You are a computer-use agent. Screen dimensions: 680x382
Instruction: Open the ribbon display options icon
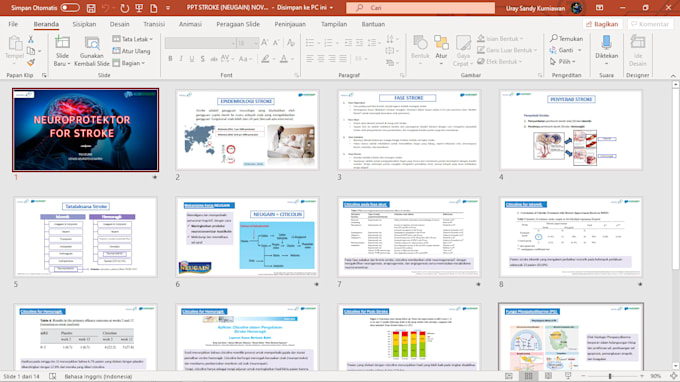pyautogui.click(x=599, y=8)
